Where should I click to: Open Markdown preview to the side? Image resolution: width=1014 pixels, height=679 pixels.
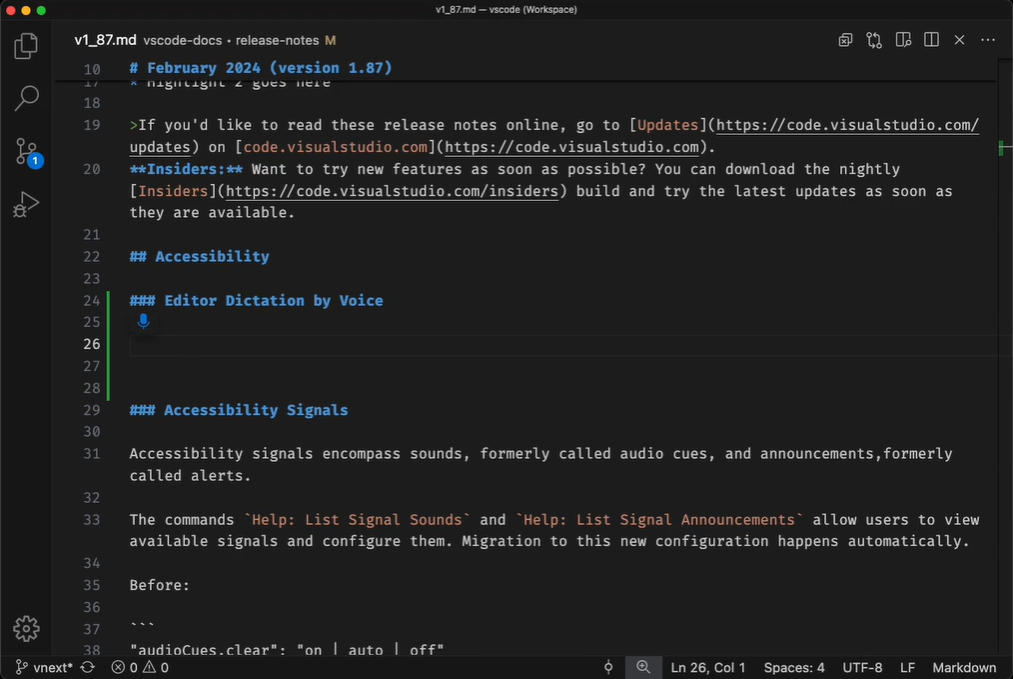click(x=903, y=40)
